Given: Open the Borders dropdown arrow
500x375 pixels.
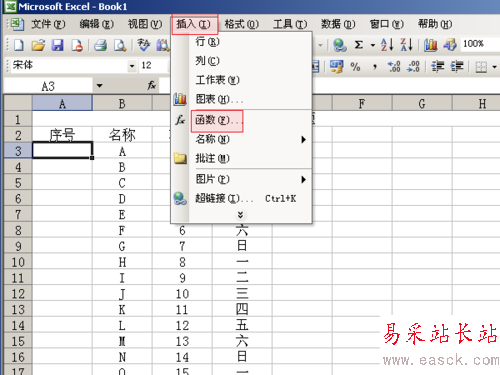Looking at the screenshot, I should point(494,67).
